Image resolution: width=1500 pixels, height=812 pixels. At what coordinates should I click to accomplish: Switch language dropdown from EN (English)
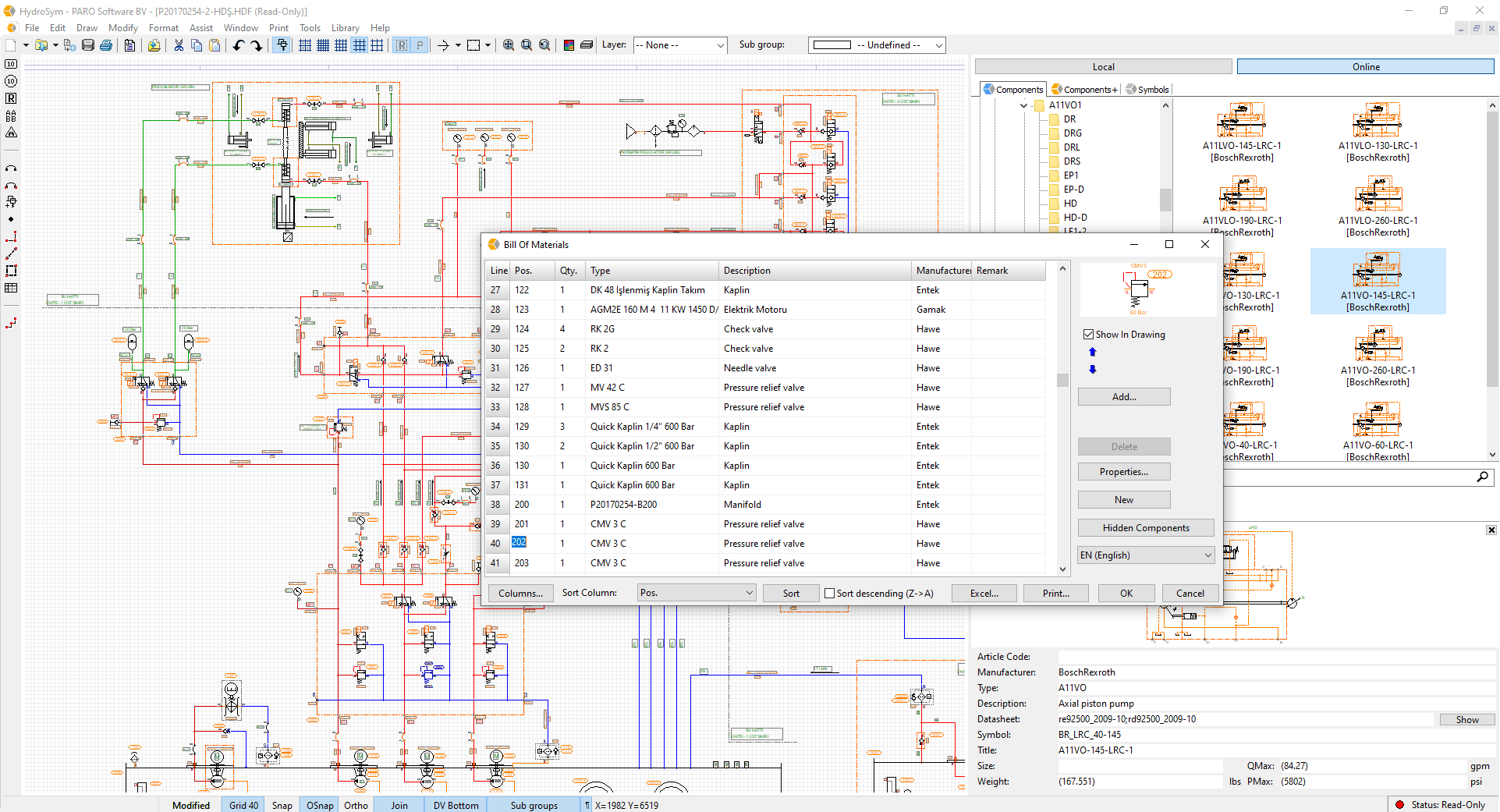[1145, 555]
